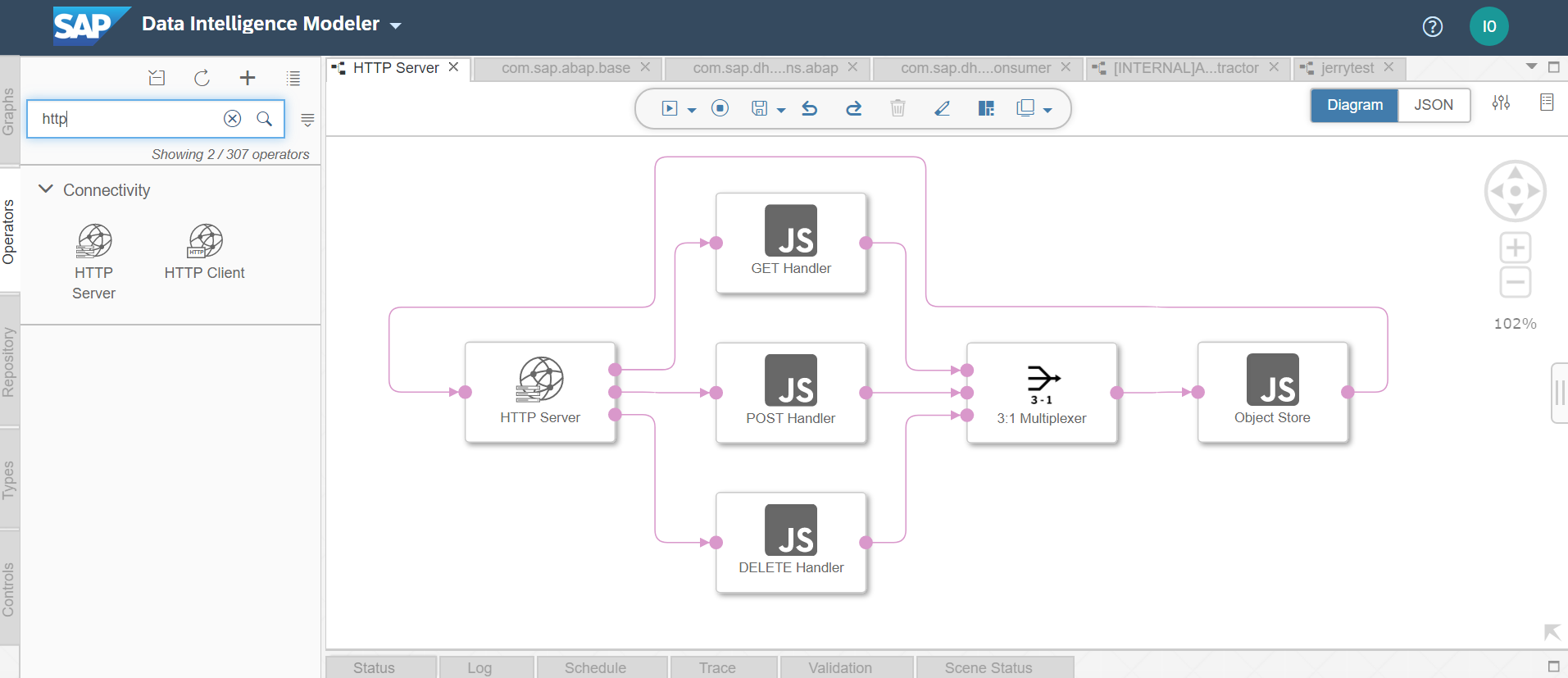Redo the last change
This screenshot has width=1568, height=678.
tap(853, 108)
